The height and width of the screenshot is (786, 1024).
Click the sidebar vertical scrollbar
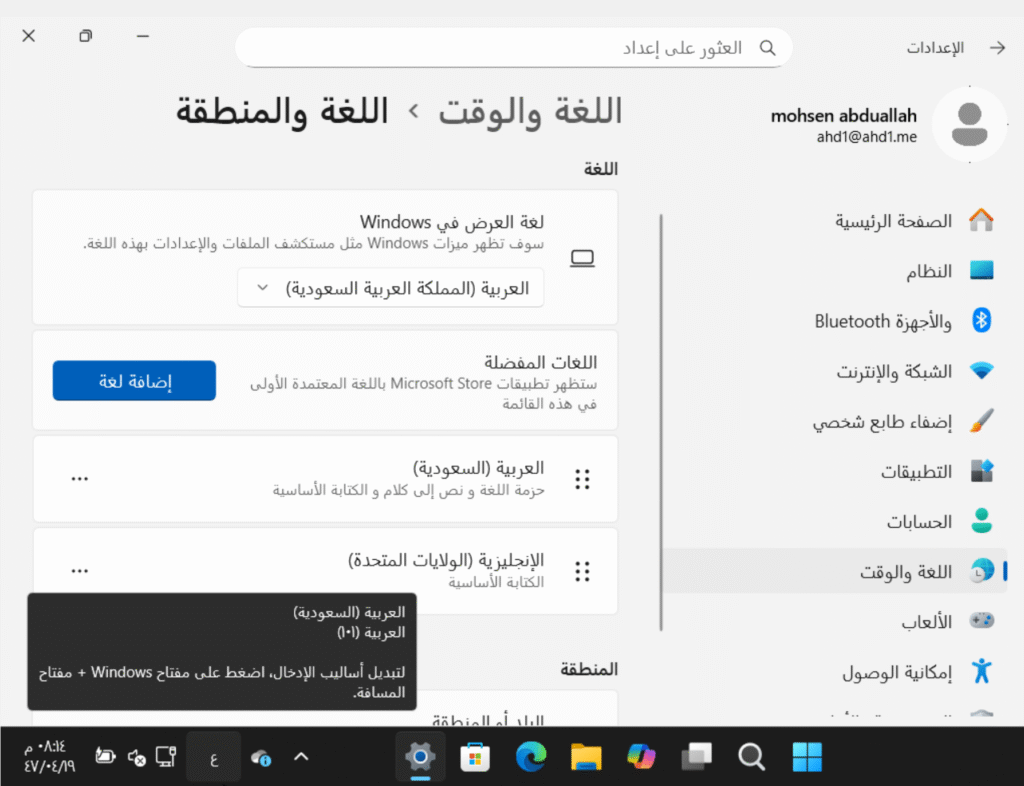(661, 420)
